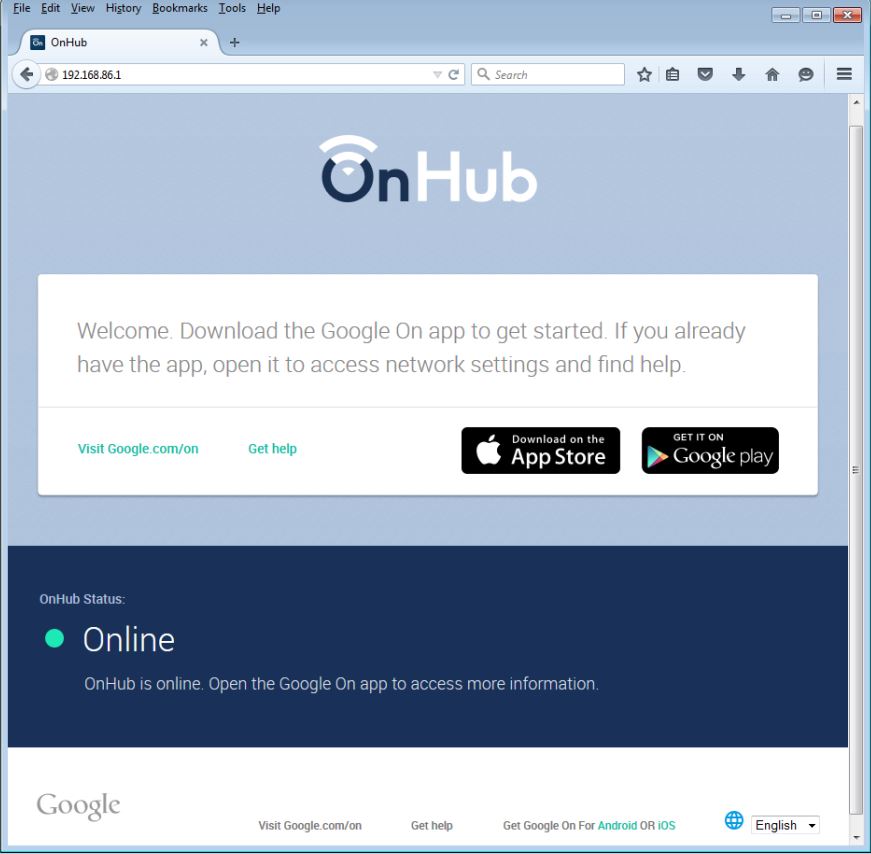The width and height of the screenshot is (871, 854).
Task: Click the scrollbar down arrow
Action: click(856, 837)
